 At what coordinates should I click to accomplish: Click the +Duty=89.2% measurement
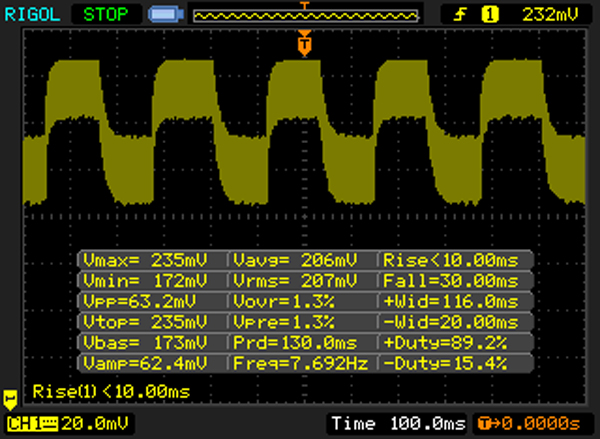point(445,343)
